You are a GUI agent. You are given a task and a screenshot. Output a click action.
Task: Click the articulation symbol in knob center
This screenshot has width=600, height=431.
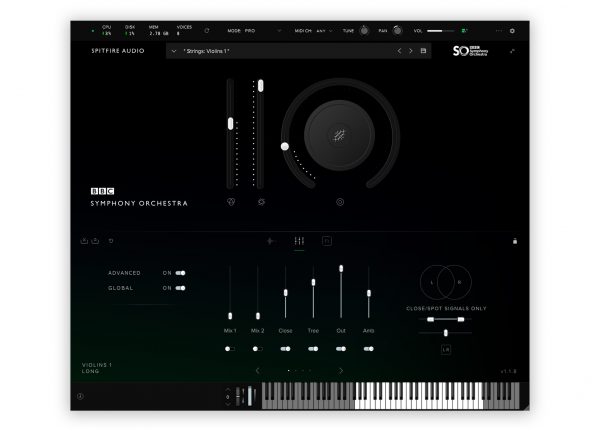339,135
